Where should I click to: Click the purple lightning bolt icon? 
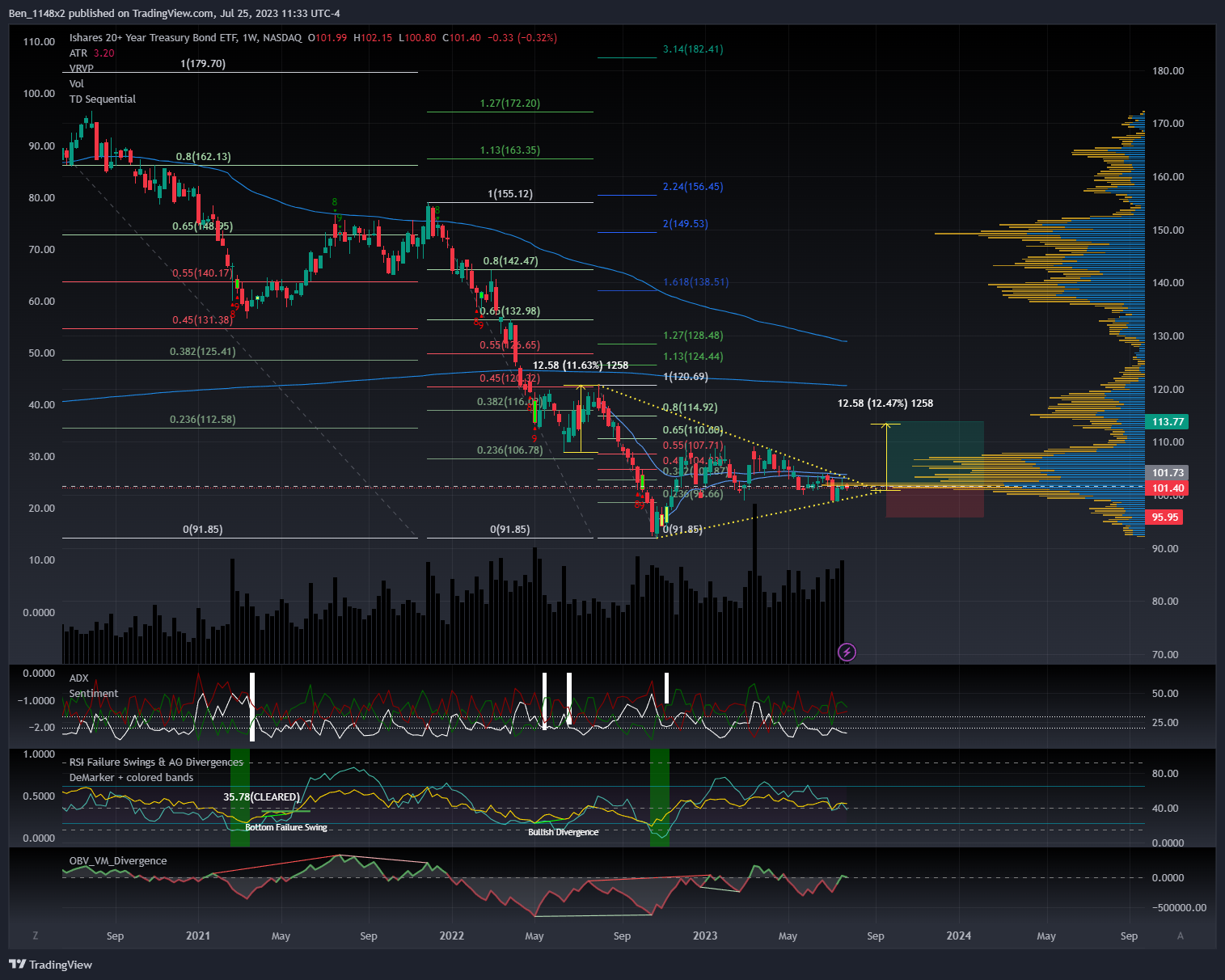point(847,652)
